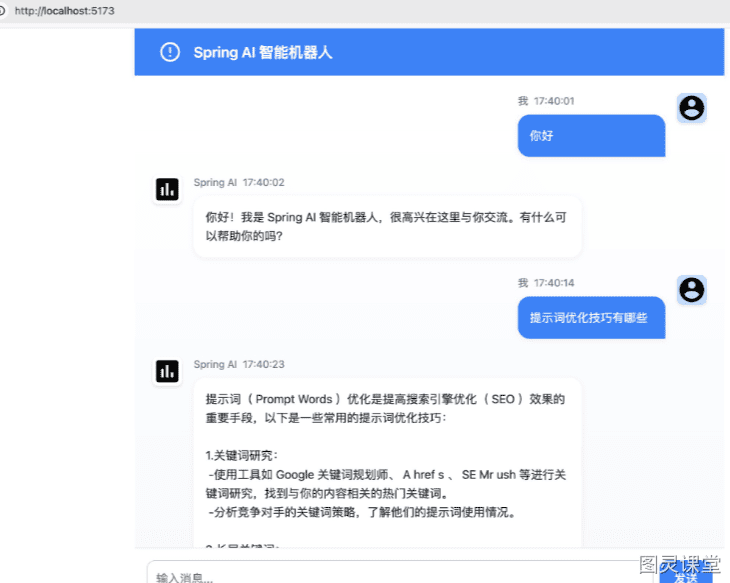Click Spring AI bot avatar at 17:40:23
This screenshot has height=583, width=730.
coord(167,372)
